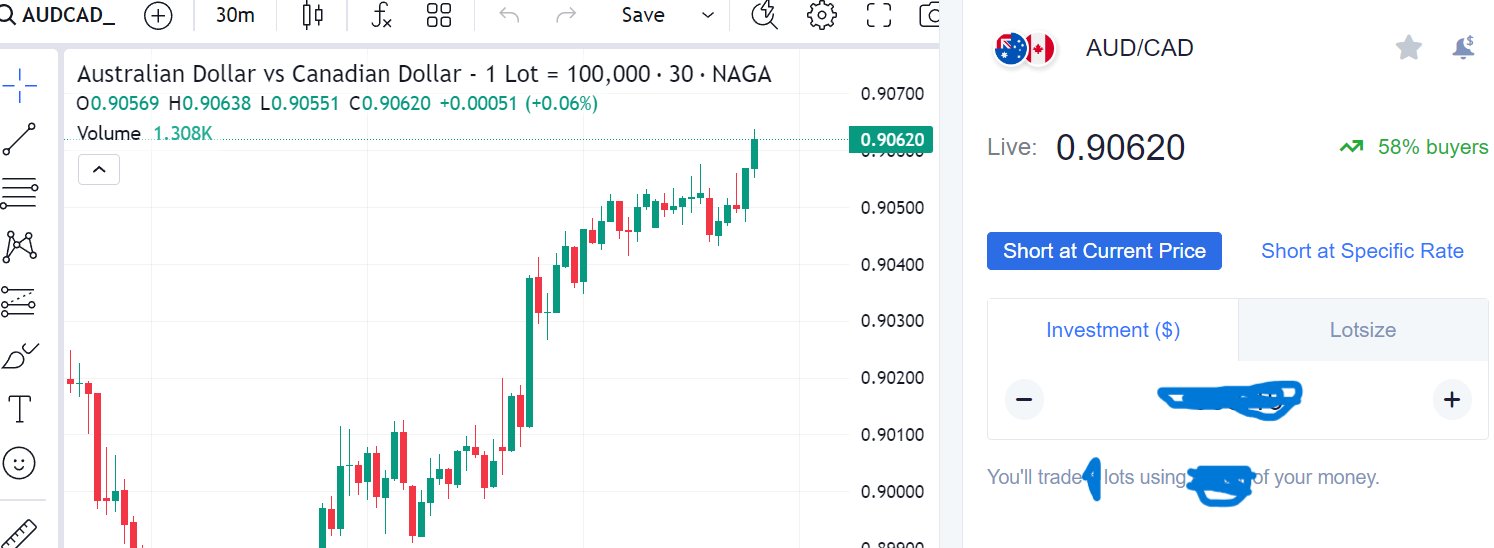Open chart settings gear
Screen dimensions: 1494x548
pyautogui.click(x=822, y=15)
